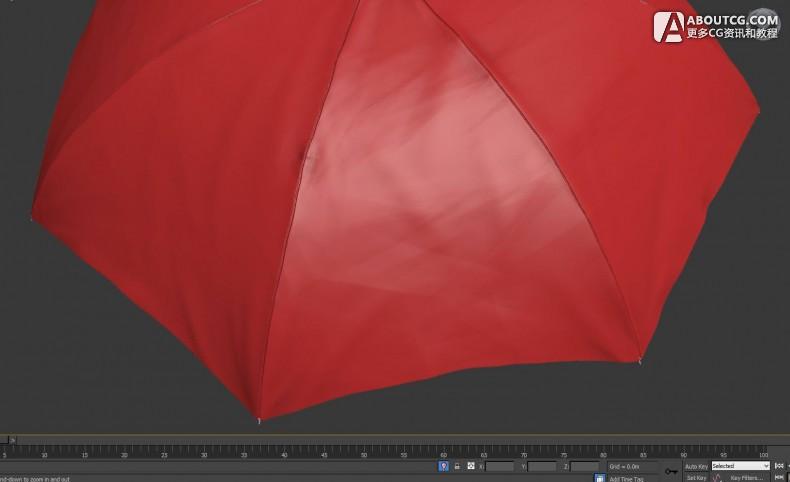Click the Go to Start playback icon
Screen dimensions: 790x482
(x=779, y=466)
